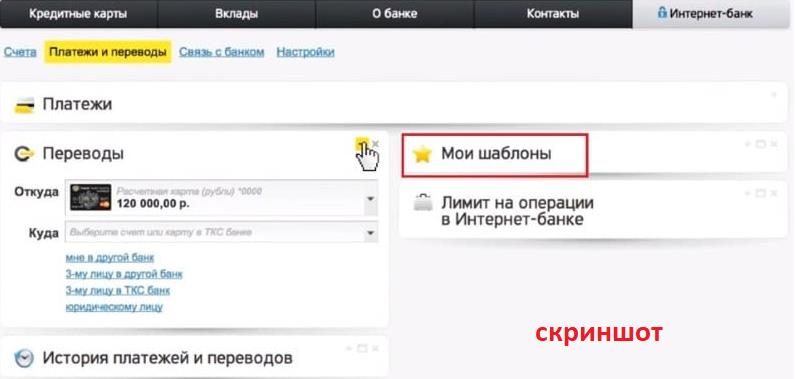
Task: Open the Вклады menu item
Action: point(236,14)
